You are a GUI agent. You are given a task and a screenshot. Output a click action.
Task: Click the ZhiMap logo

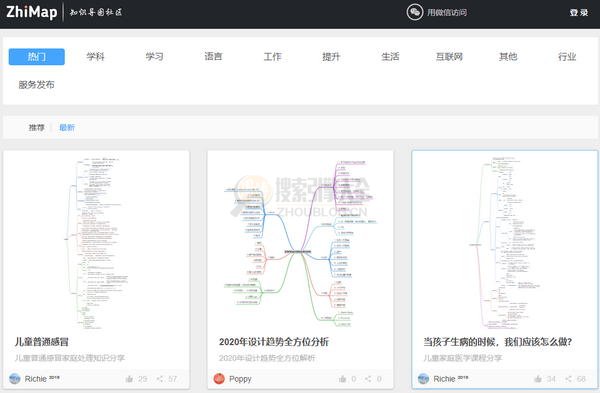click(x=31, y=12)
